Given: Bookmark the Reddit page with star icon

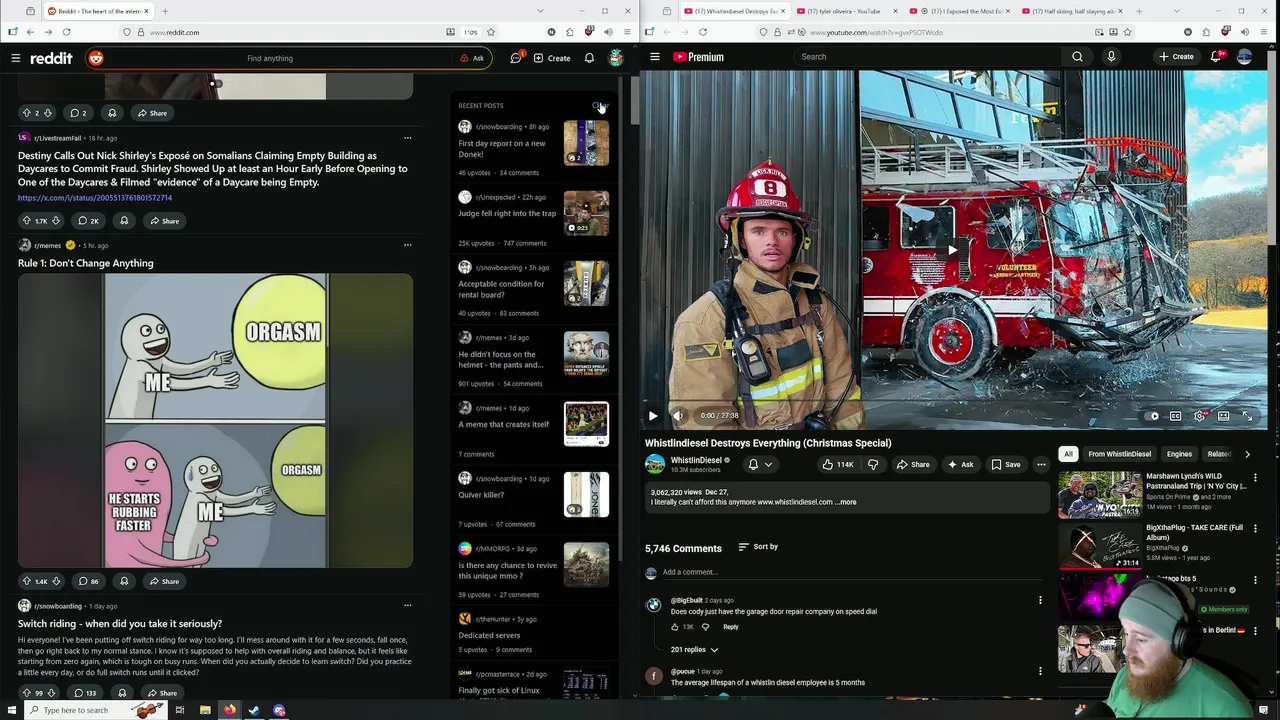Looking at the screenshot, I should (490, 32).
